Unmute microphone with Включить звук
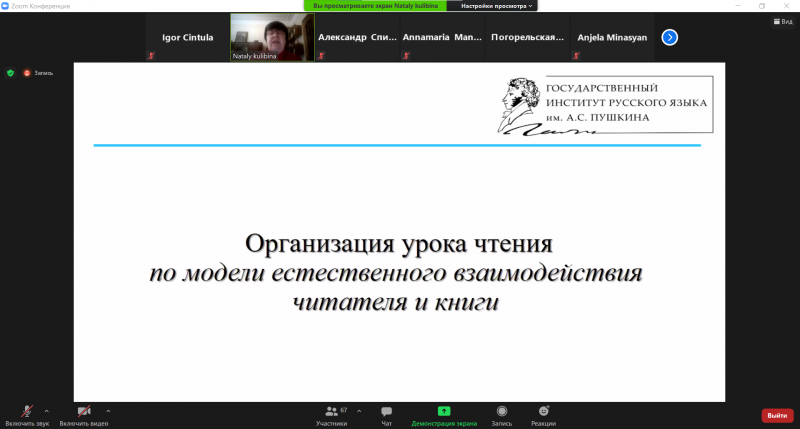This screenshot has height=429, width=800. [27, 412]
